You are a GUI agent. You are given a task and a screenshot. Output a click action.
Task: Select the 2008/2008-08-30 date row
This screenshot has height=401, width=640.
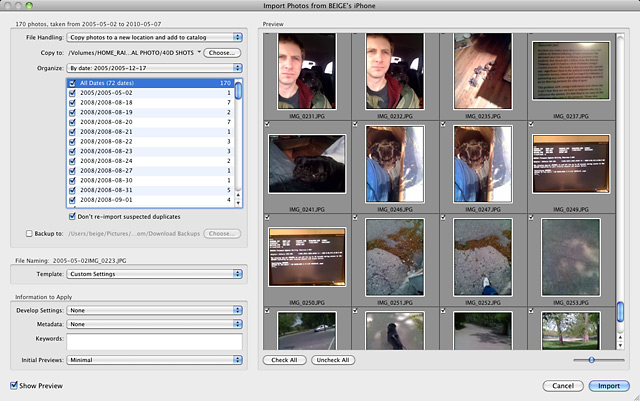coord(151,180)
